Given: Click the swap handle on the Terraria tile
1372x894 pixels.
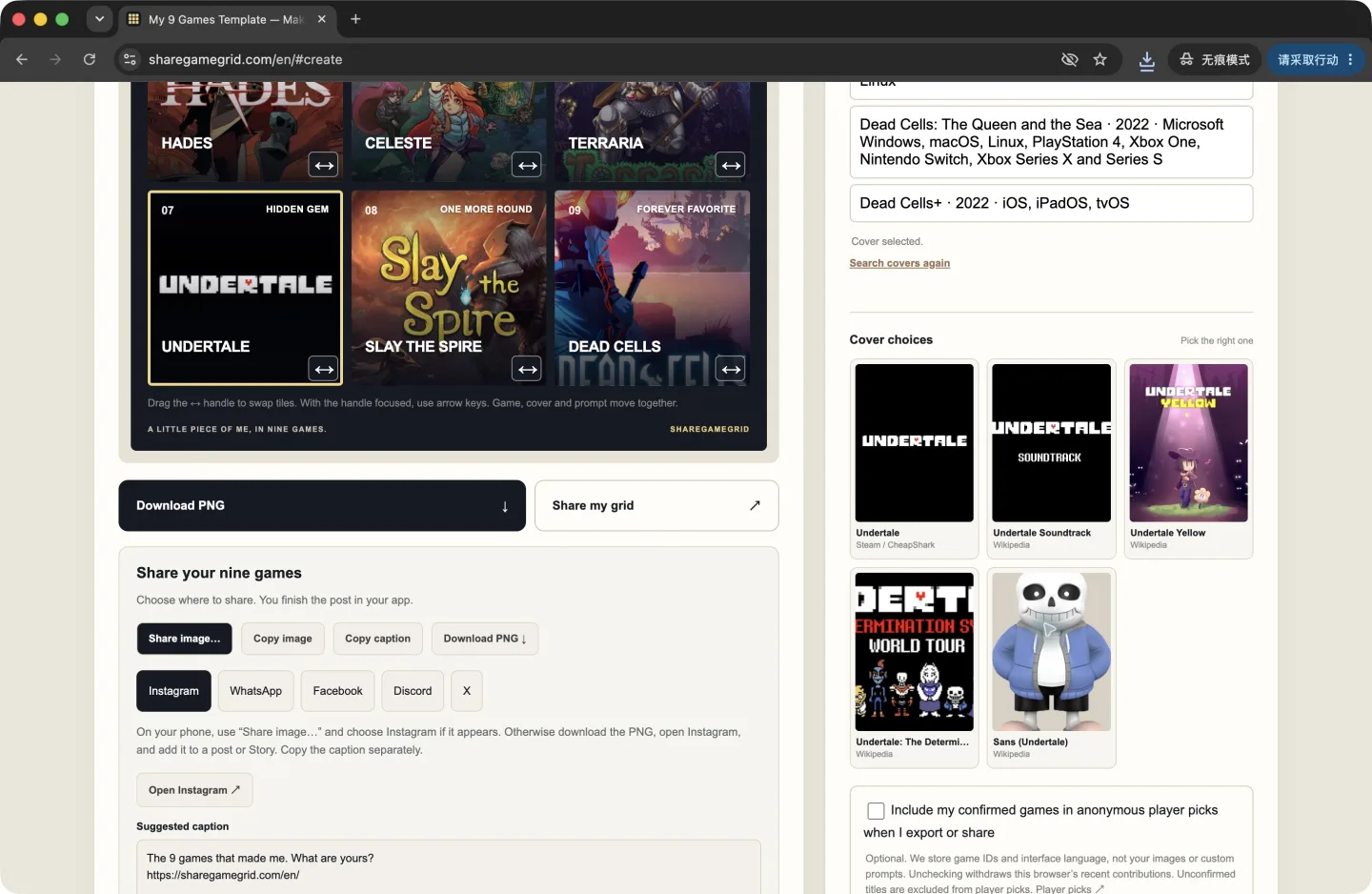Looking at the screenshot, I should [731, 165].
